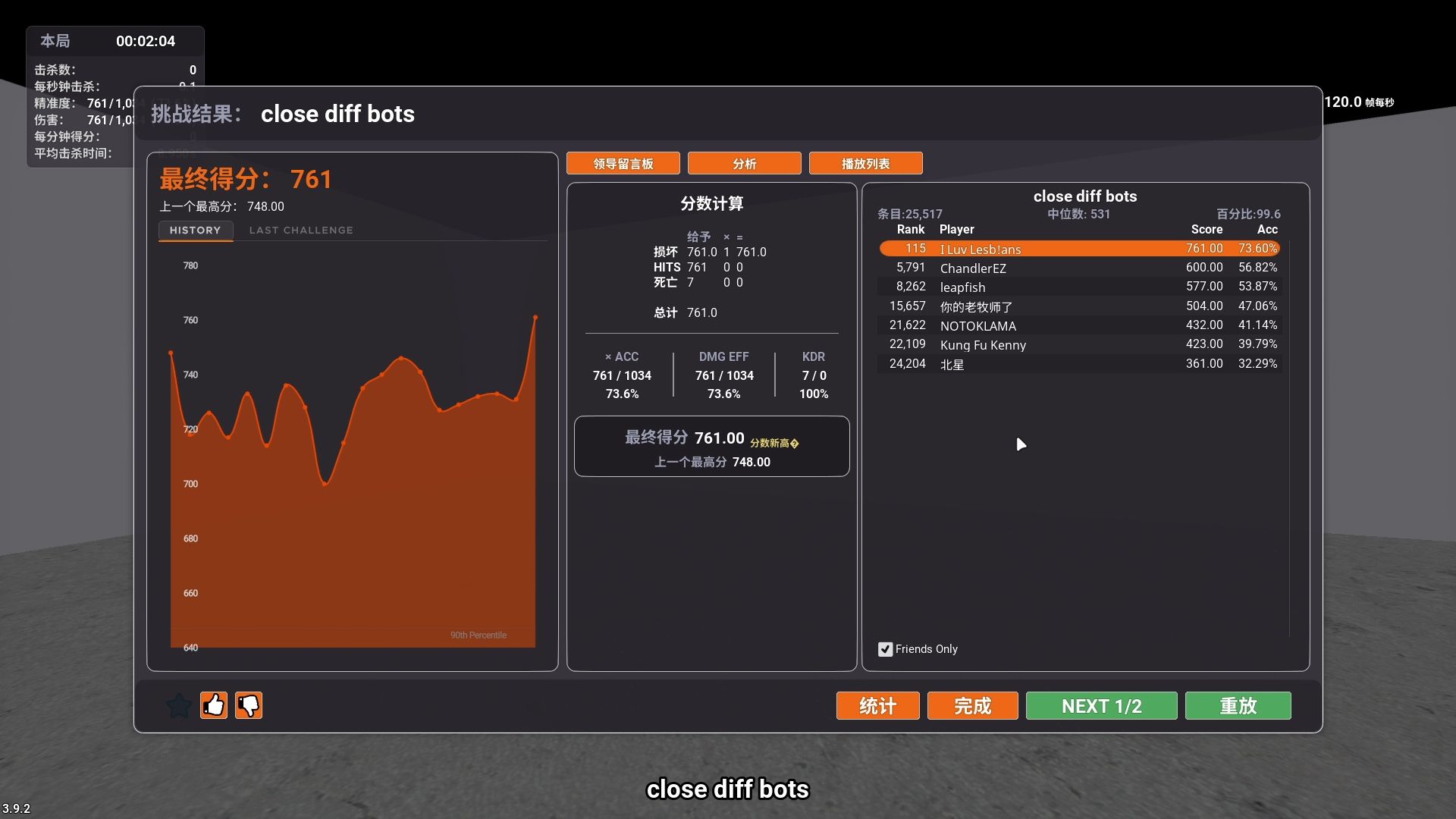The width and height of the screenshot is (1456, 819).
Task: Click the × ACC 761 / 1034 stat
Action: coord(622,375)
